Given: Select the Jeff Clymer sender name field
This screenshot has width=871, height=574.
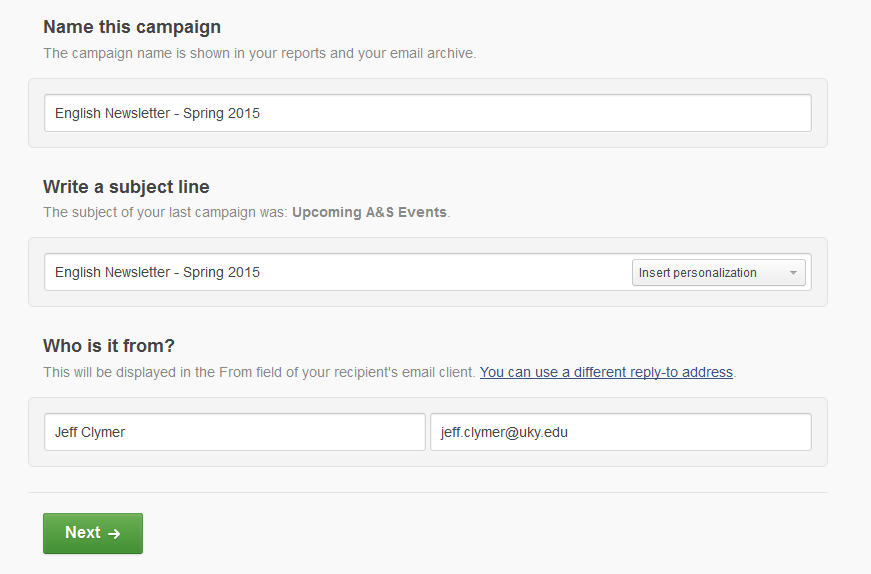Looking at the screenshot, I should (x=234, y=432).
